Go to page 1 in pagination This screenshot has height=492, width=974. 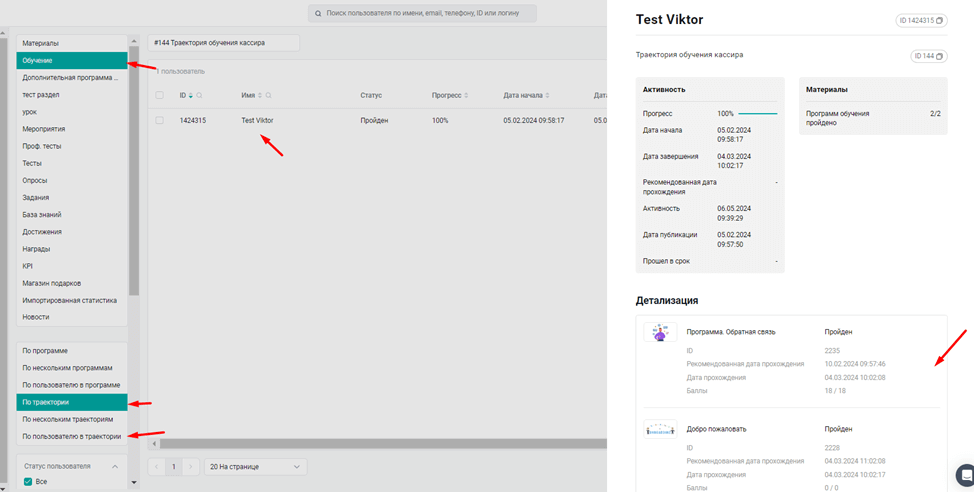pyautogui.click(x=173, y=467)
